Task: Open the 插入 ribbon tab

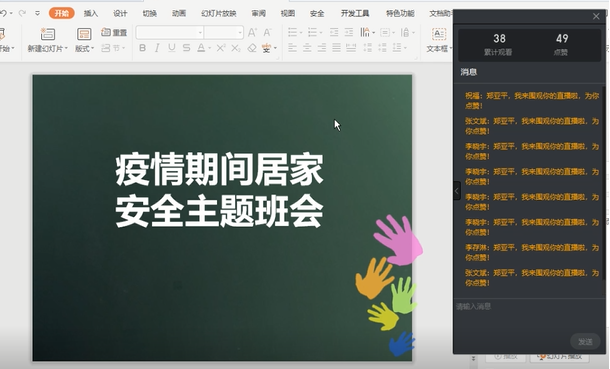Action: click(x=91, y=14)
